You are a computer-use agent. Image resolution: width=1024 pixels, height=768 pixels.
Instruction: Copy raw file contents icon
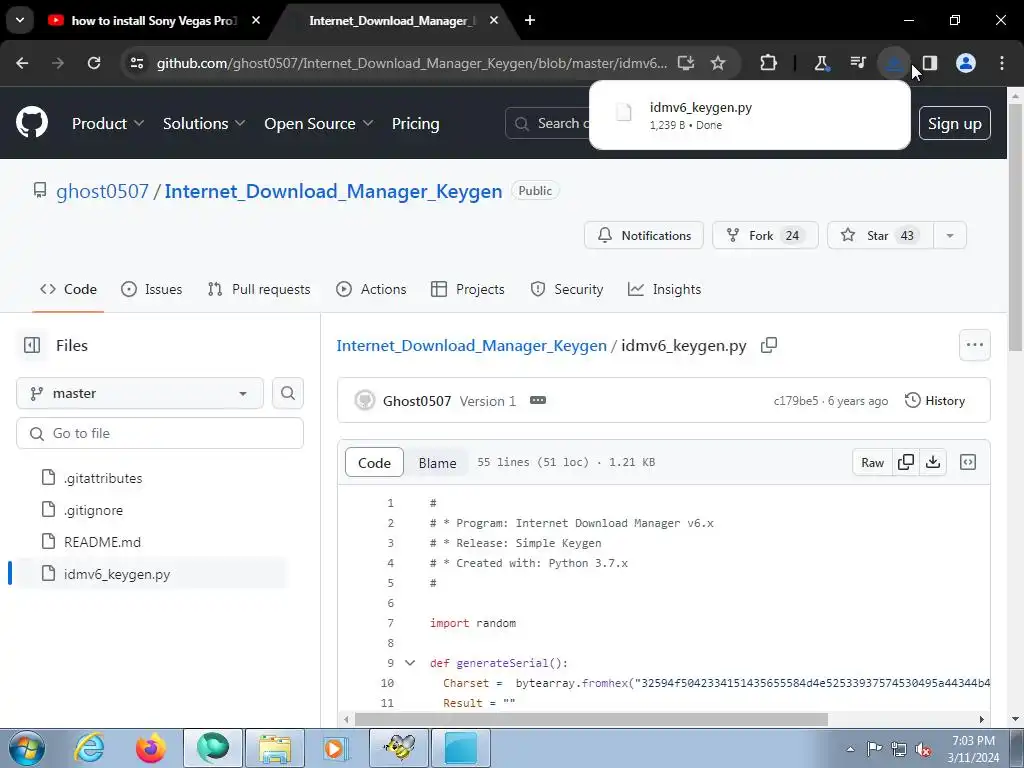(906, 462)
